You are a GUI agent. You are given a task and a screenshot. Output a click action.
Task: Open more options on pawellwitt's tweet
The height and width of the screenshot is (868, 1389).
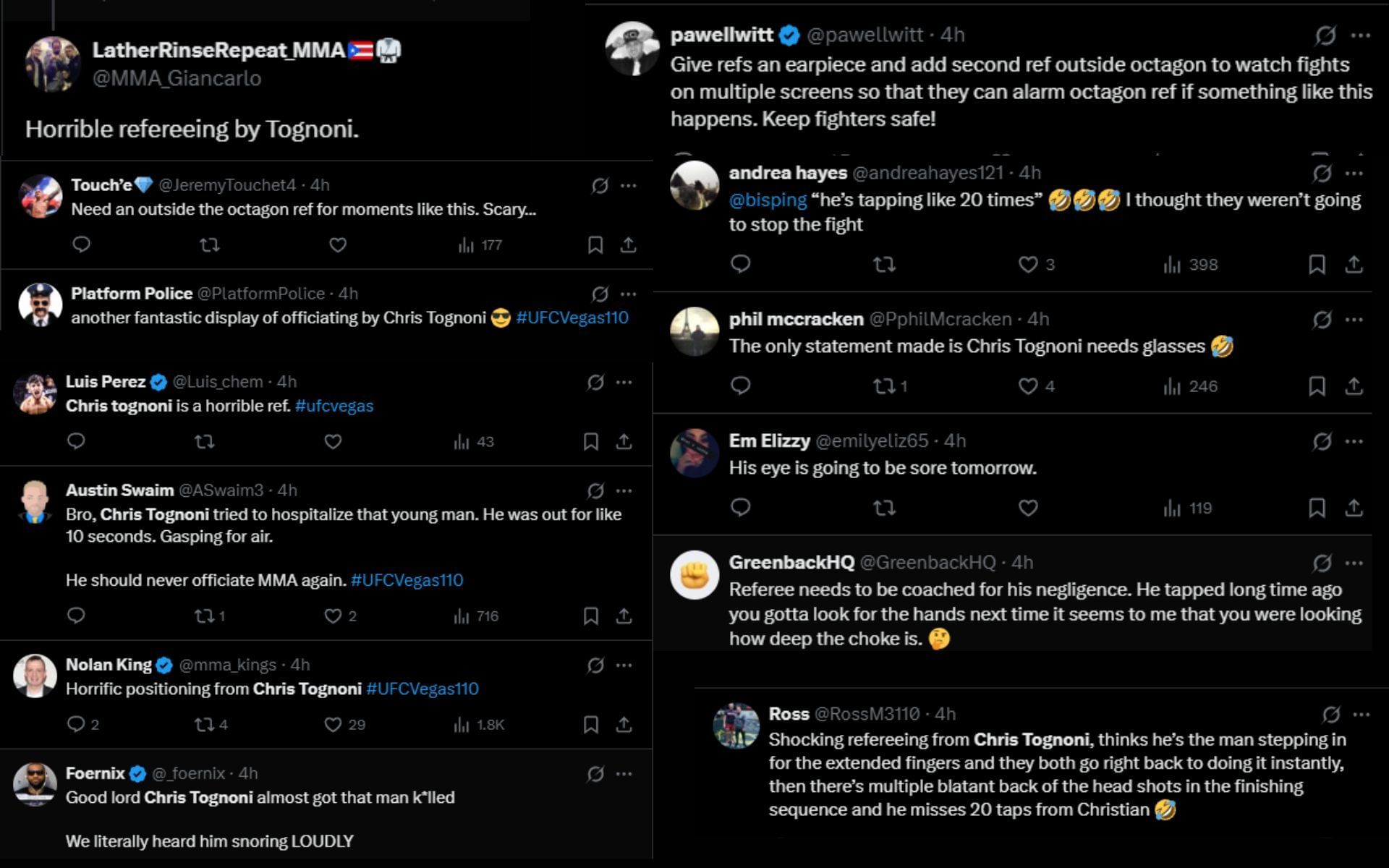(1362, 35)
